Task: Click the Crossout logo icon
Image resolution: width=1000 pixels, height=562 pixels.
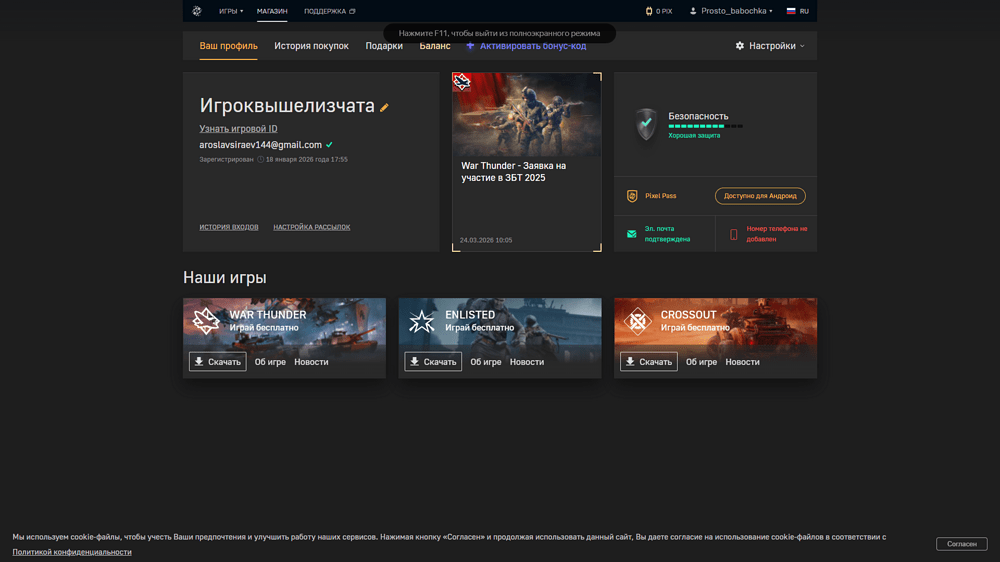Action: [x=637, y=321]
